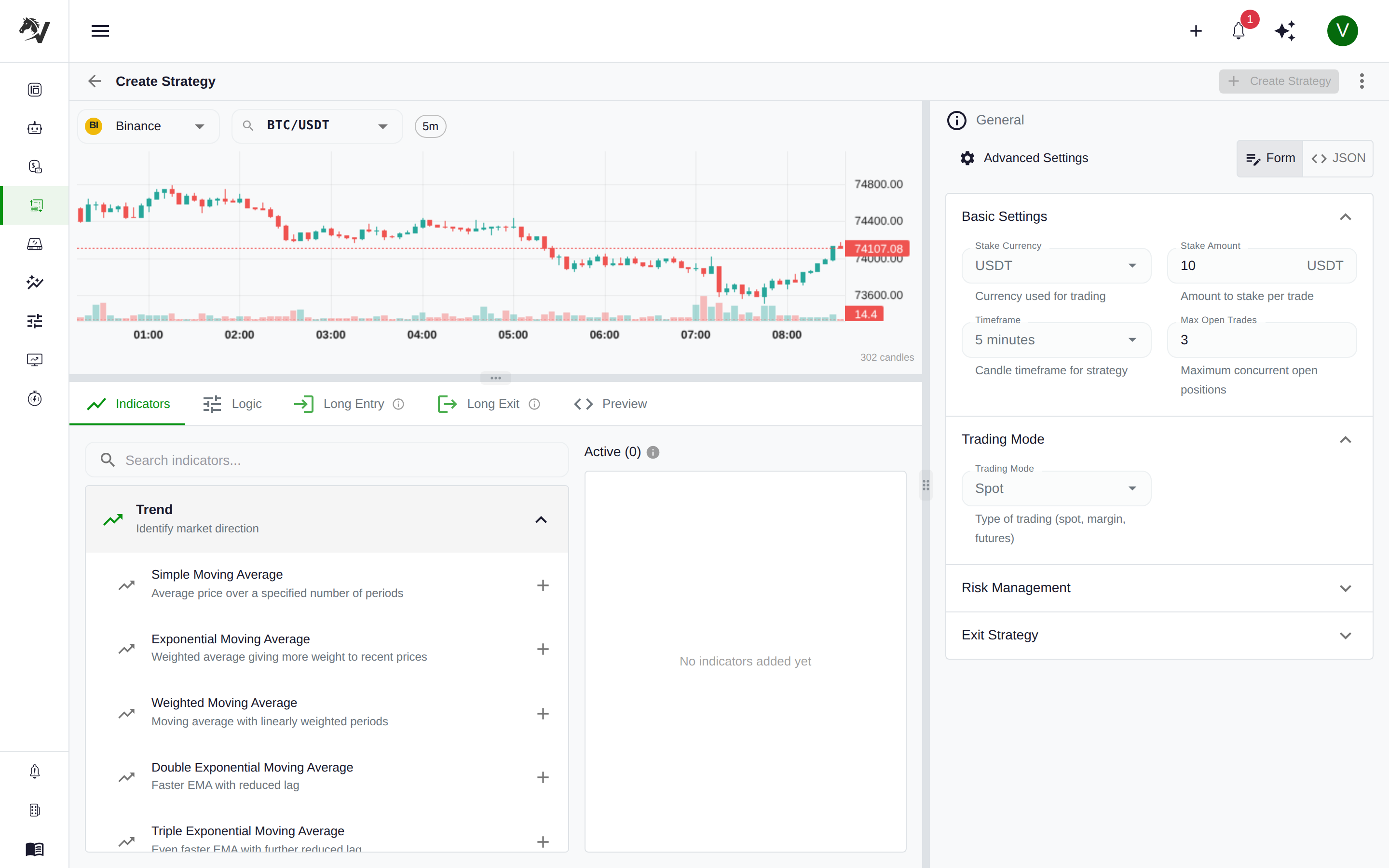This screenshot has width=1389, height=868.
Task: Expand the Risk Management section
Action: pyautogui.click(x=1159, y=588)
